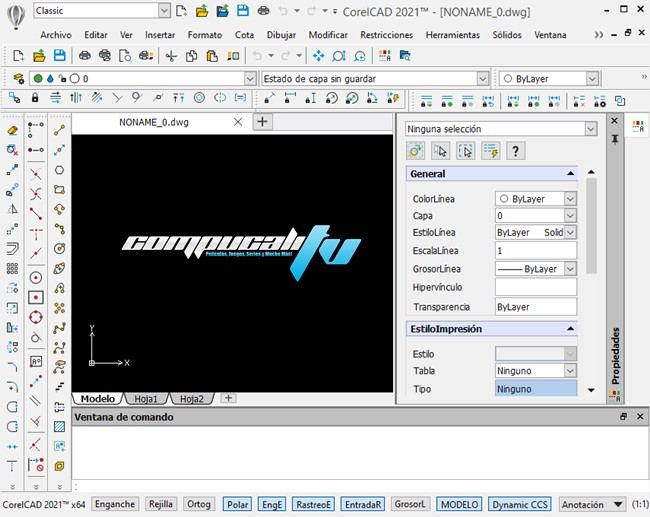This screenshot has width=650, height=517.
Task: Close the Ventana de comando panel
Action: pos(640,417)
